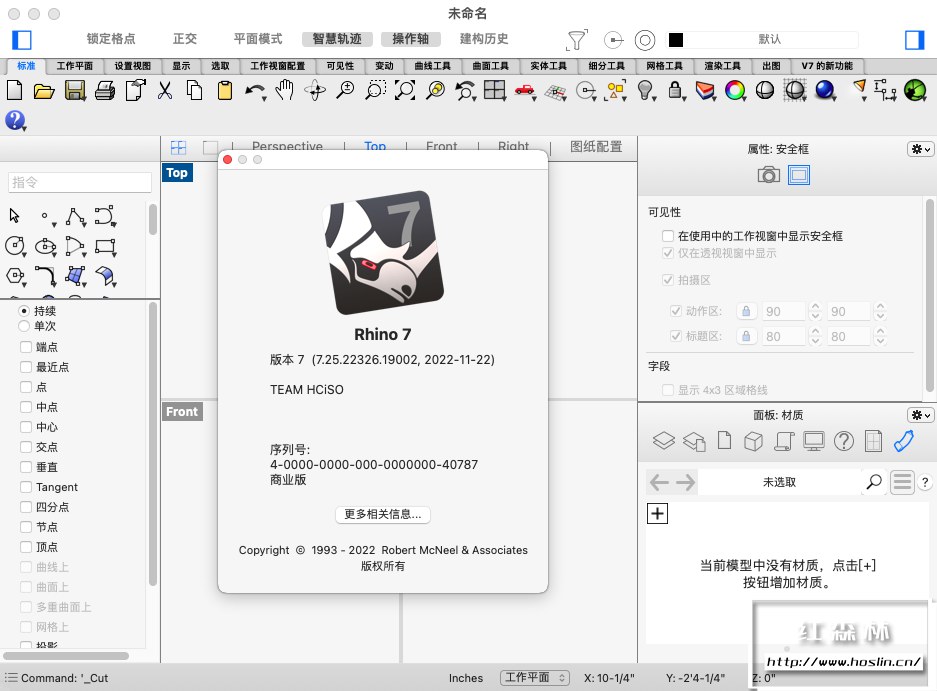This screenshot has width=937, height=691.
Task: Open the materials list menu icon
Action: click(902, 482)
